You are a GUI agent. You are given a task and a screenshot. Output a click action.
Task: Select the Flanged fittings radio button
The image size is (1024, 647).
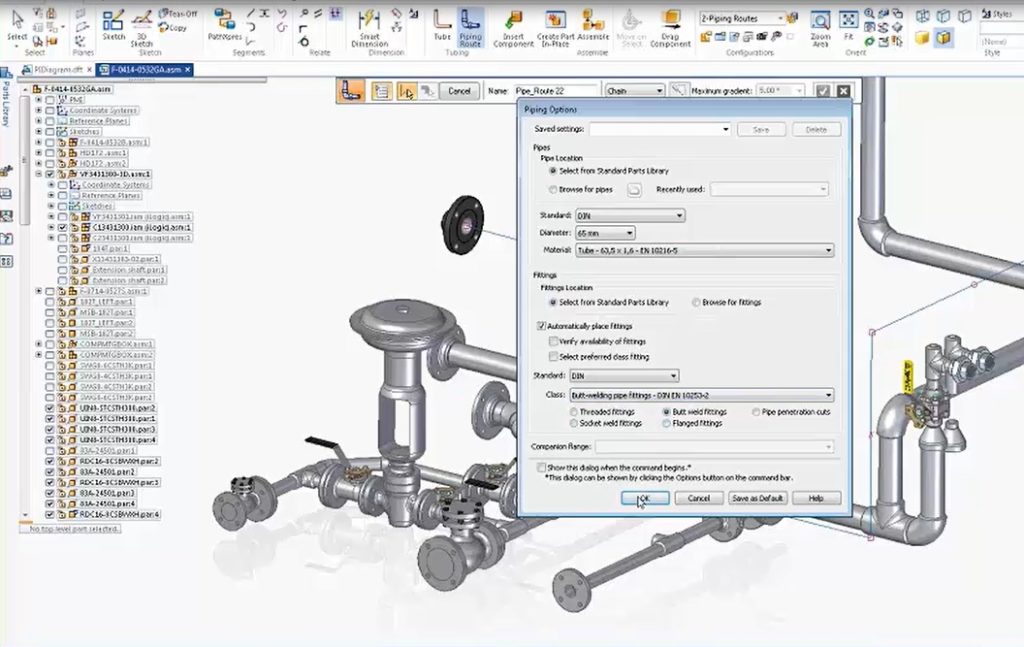665,423
